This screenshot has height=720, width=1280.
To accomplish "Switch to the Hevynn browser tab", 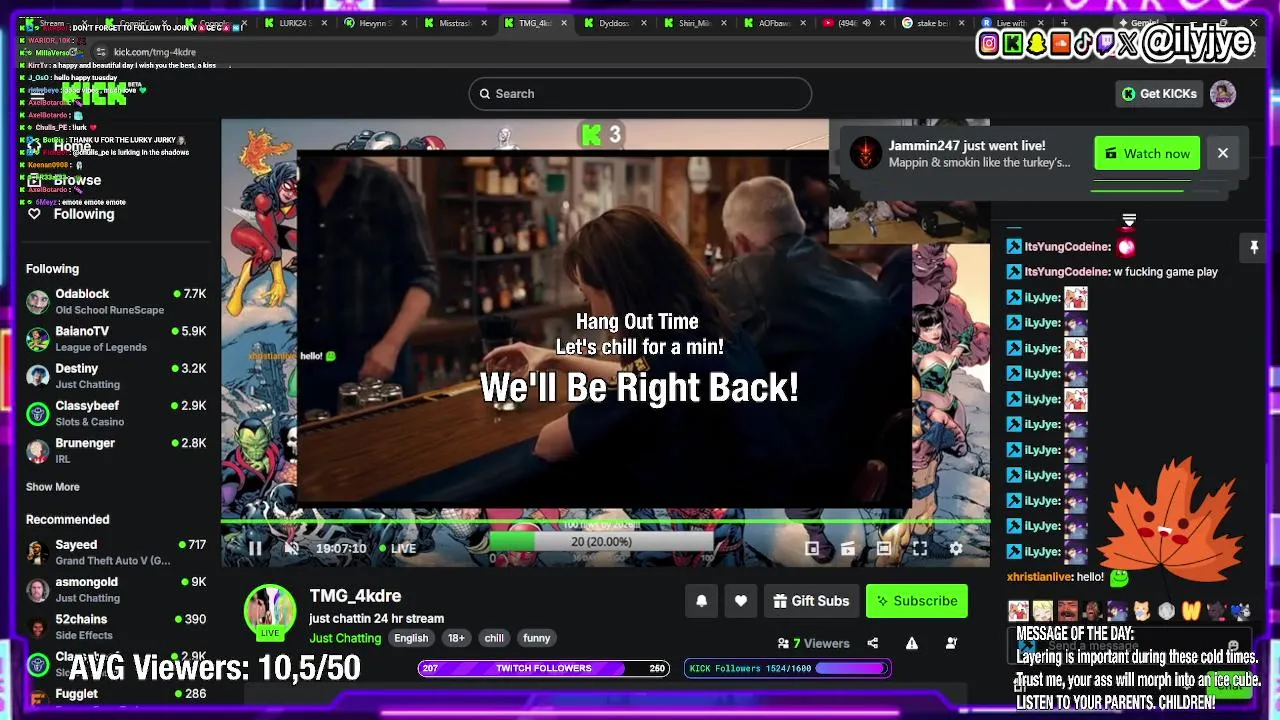I will pyautogui.click(x=376, y=23).
